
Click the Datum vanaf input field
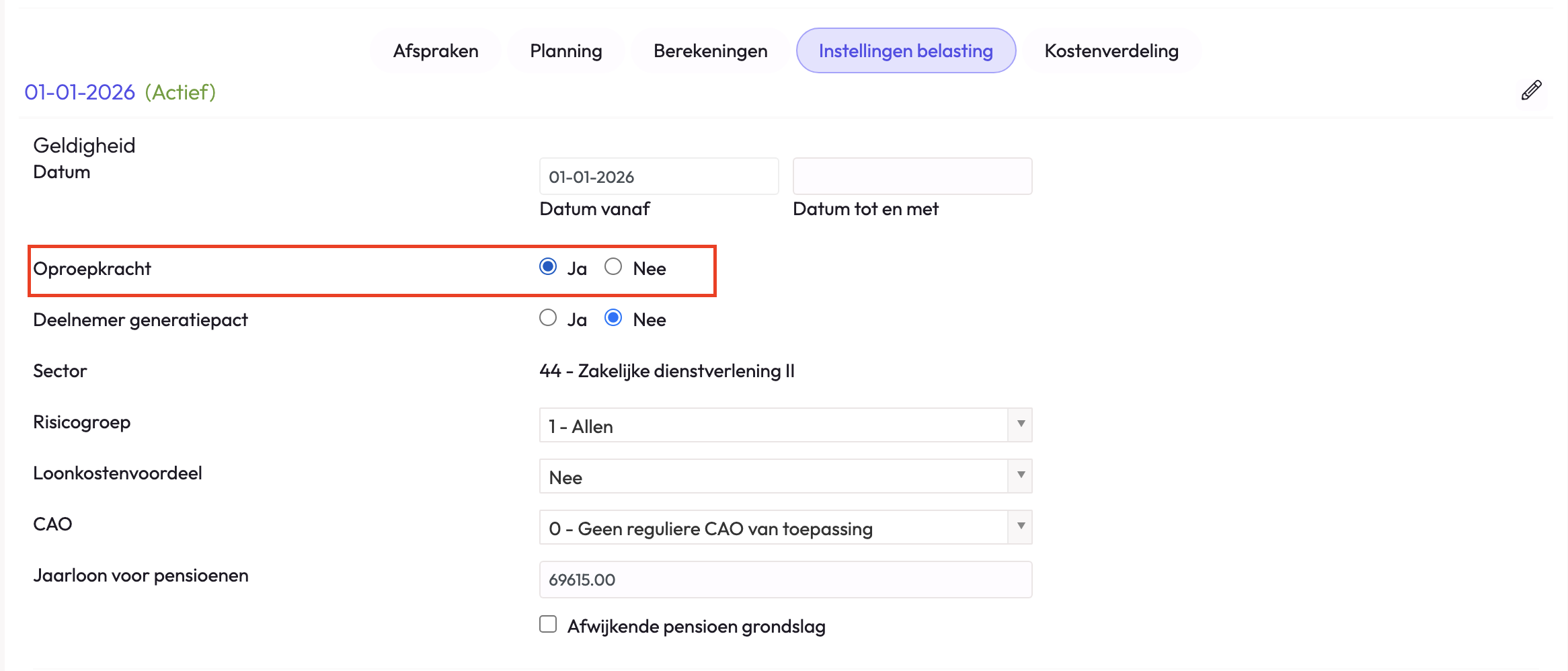pos(658,177)
